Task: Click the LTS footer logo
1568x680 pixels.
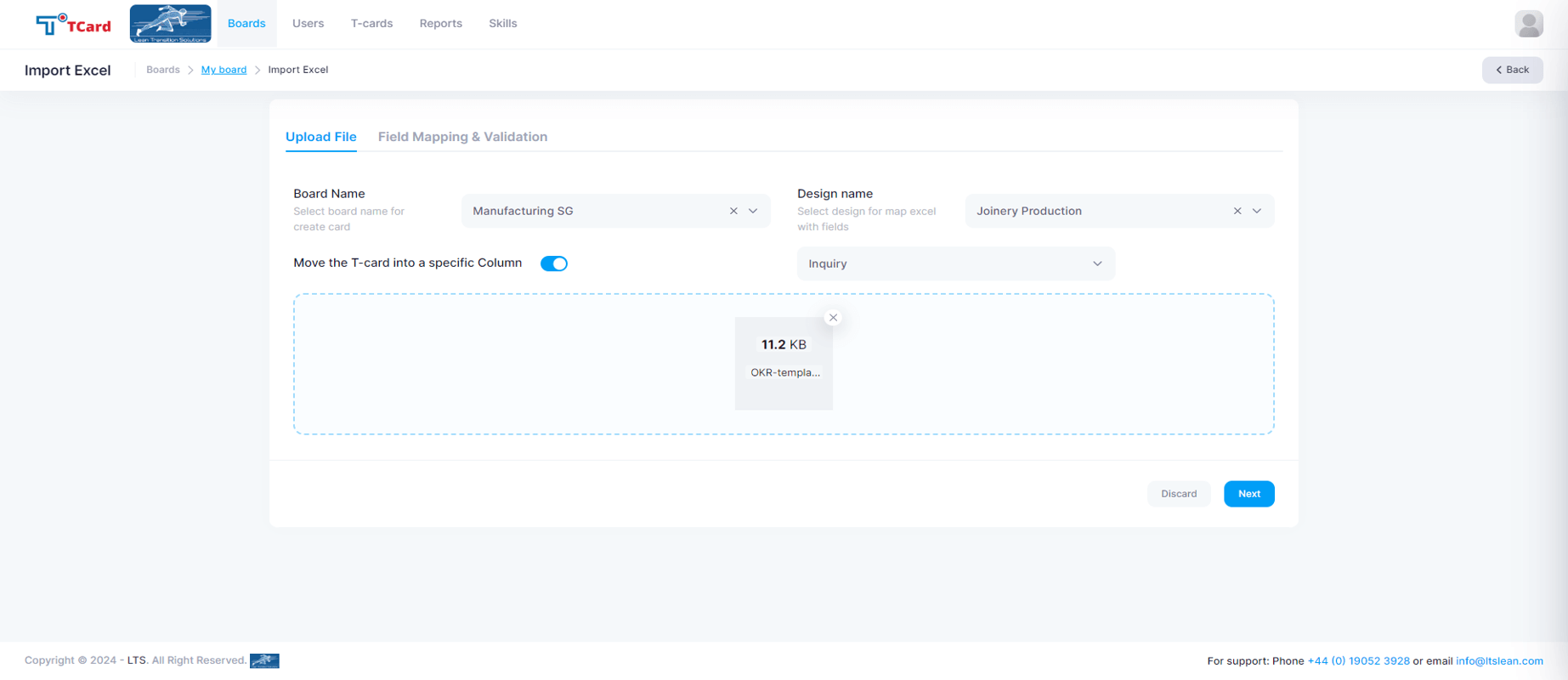Action: coord(264,660)
